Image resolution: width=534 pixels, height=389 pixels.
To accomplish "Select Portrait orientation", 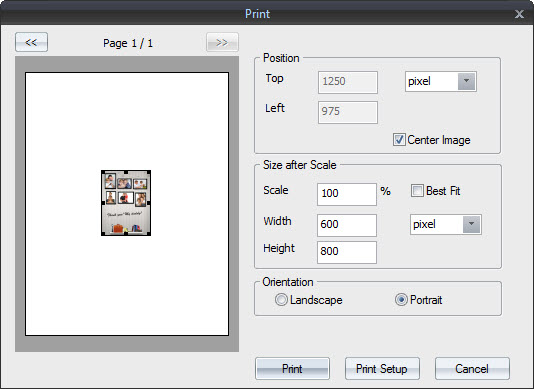I will pyautogui.click(x=401, y=300).
